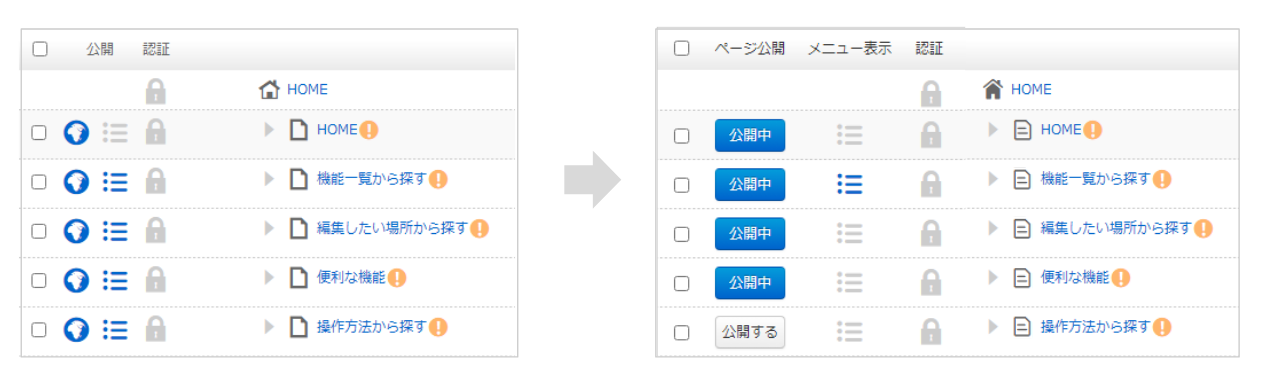Image resolution: width=1265 pixels, height=388 pixels.
Task: Click lock icon in left 操作方法から探す row
Action: point(155,328)
